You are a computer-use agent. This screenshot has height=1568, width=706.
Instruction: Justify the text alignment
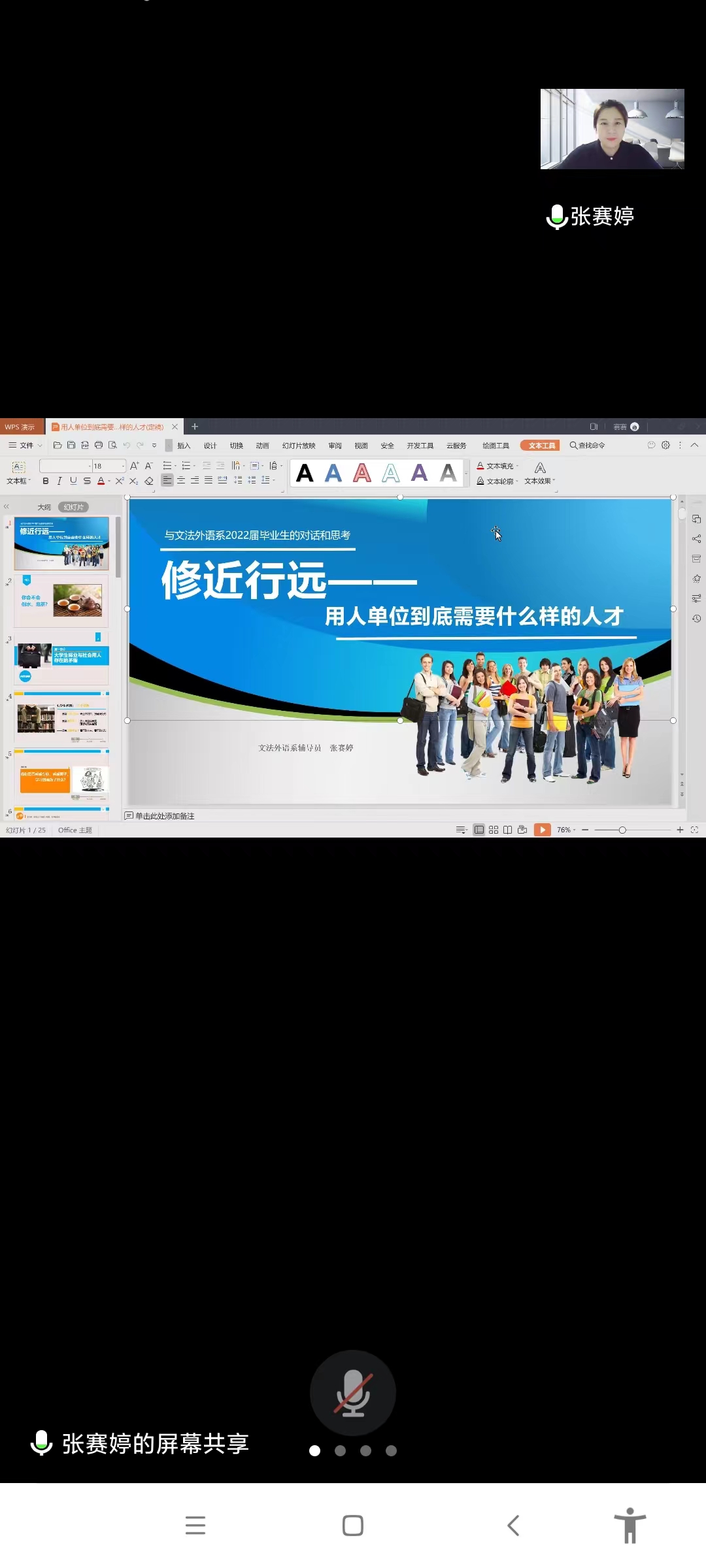(x=209, y=480)
